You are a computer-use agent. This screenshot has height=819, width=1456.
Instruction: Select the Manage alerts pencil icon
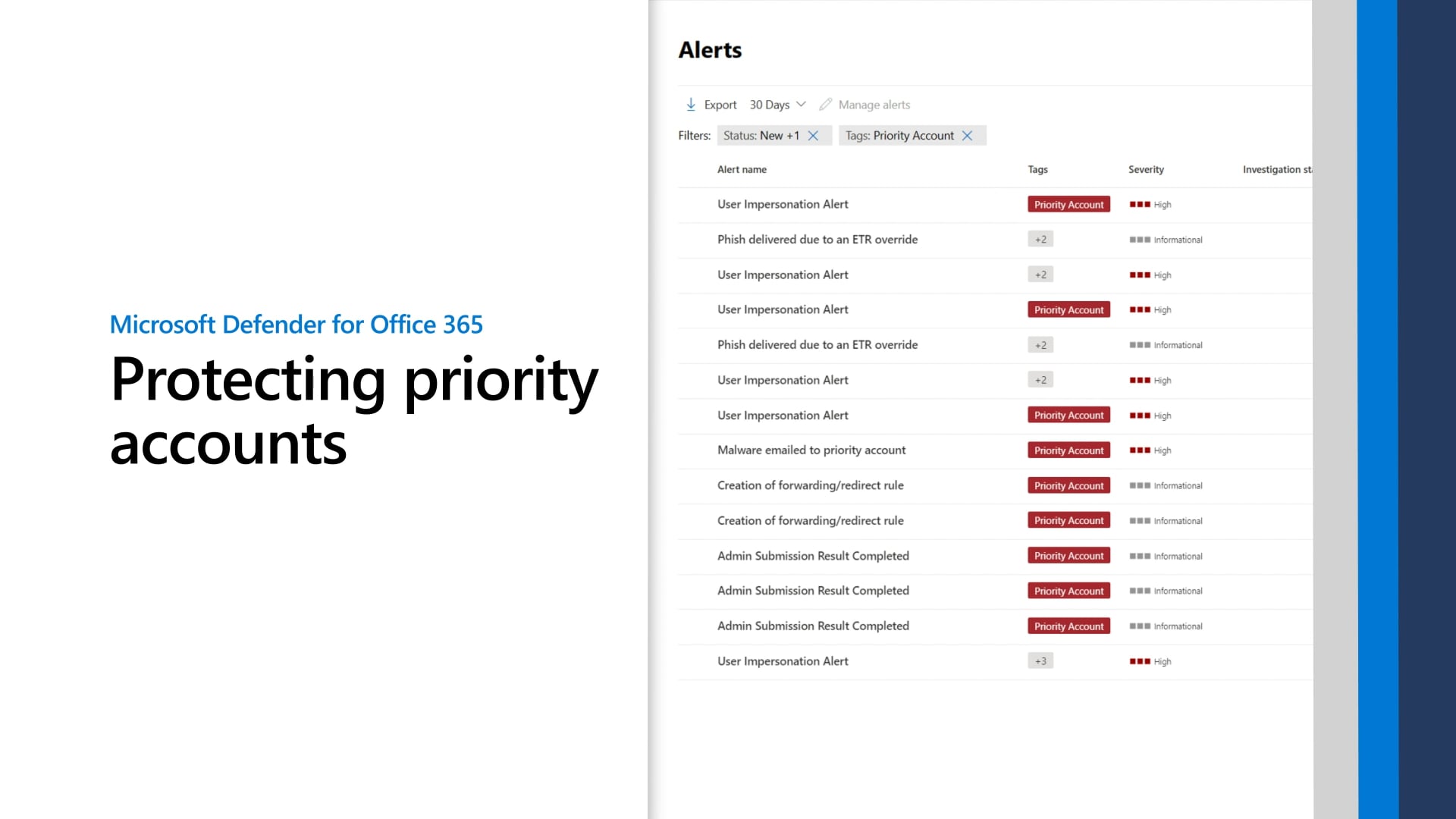[826, 104]
